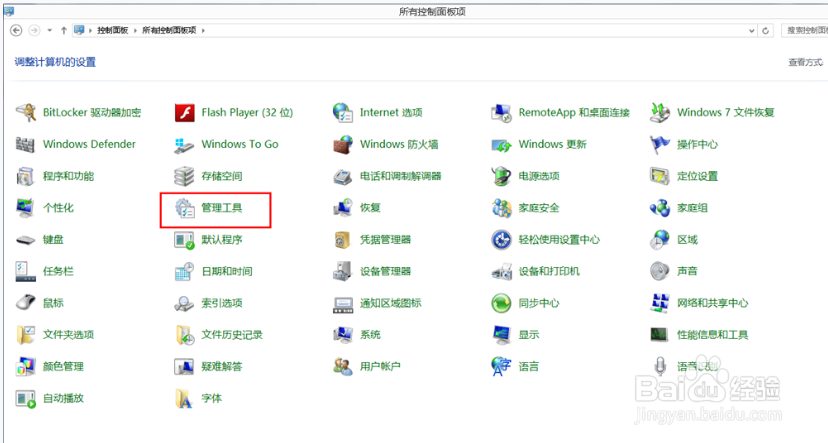Open the 凭据管理器 safe icon
Image resolution: width=828 pixels, height=443 pixels.
pos(343,240)
